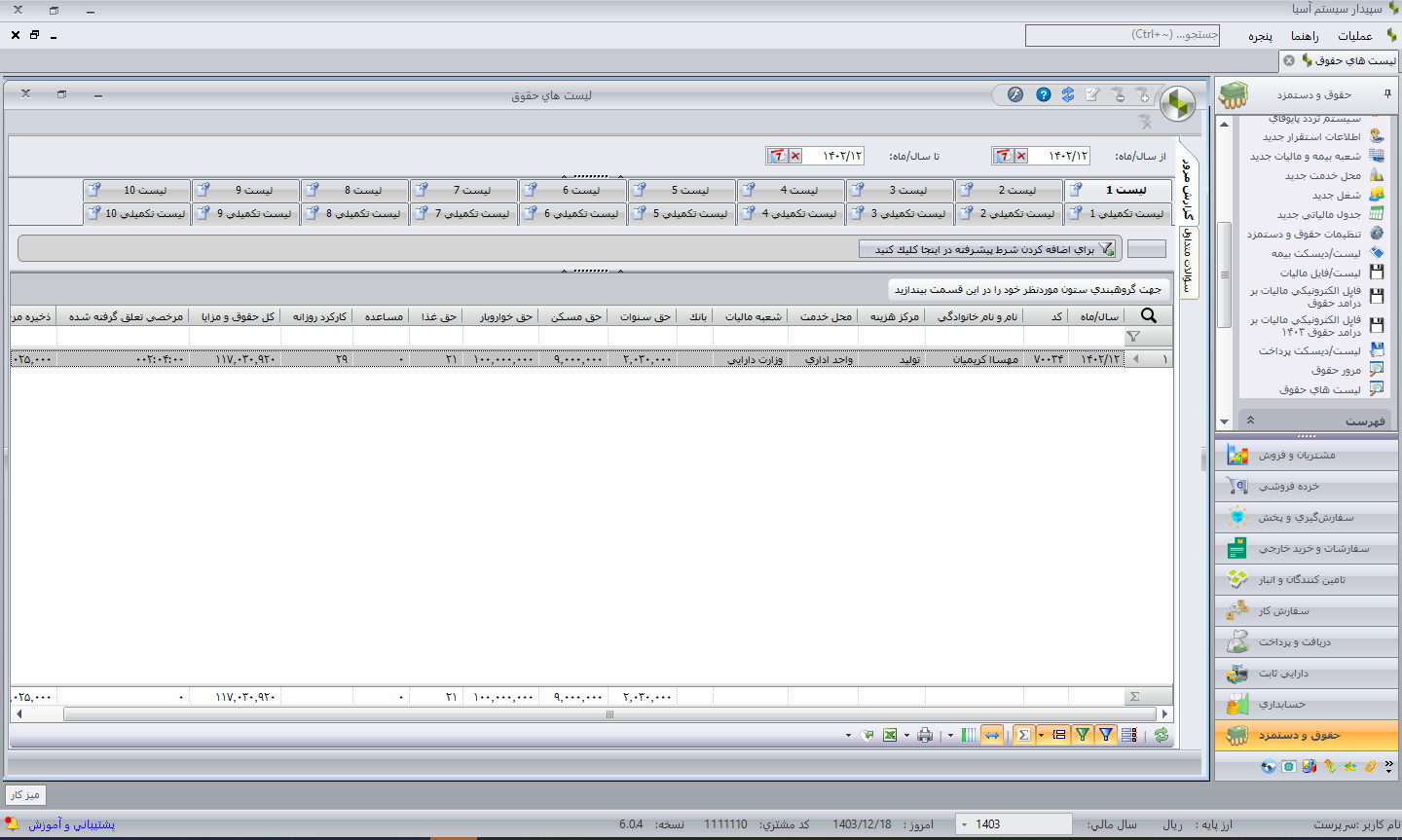
Task: Open the 'راهنما' menu
Action: (x=1305, y=36)
